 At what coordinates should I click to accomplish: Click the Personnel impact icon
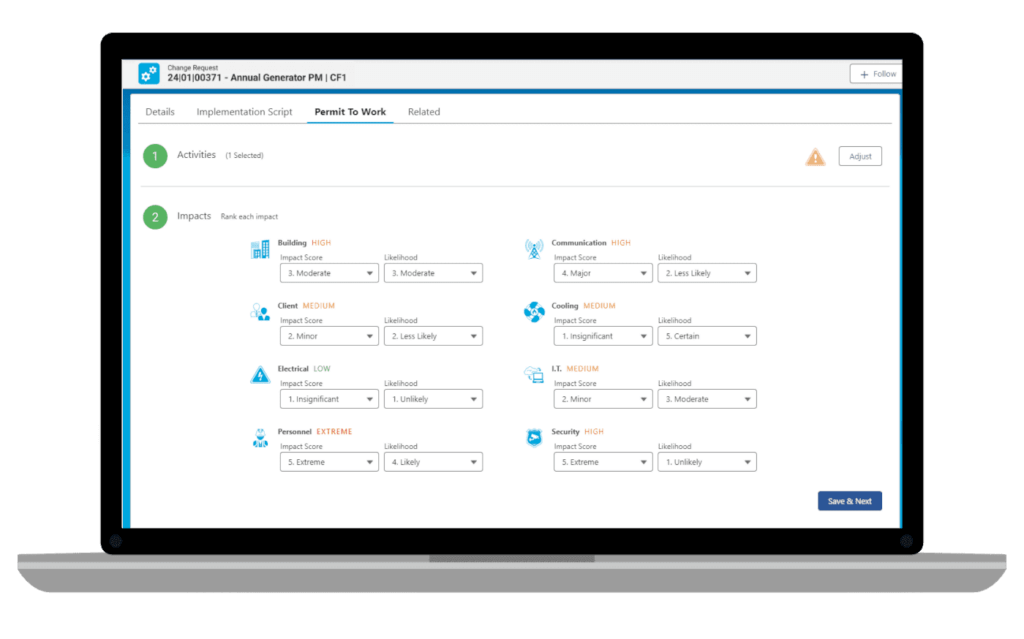(260, 438)
